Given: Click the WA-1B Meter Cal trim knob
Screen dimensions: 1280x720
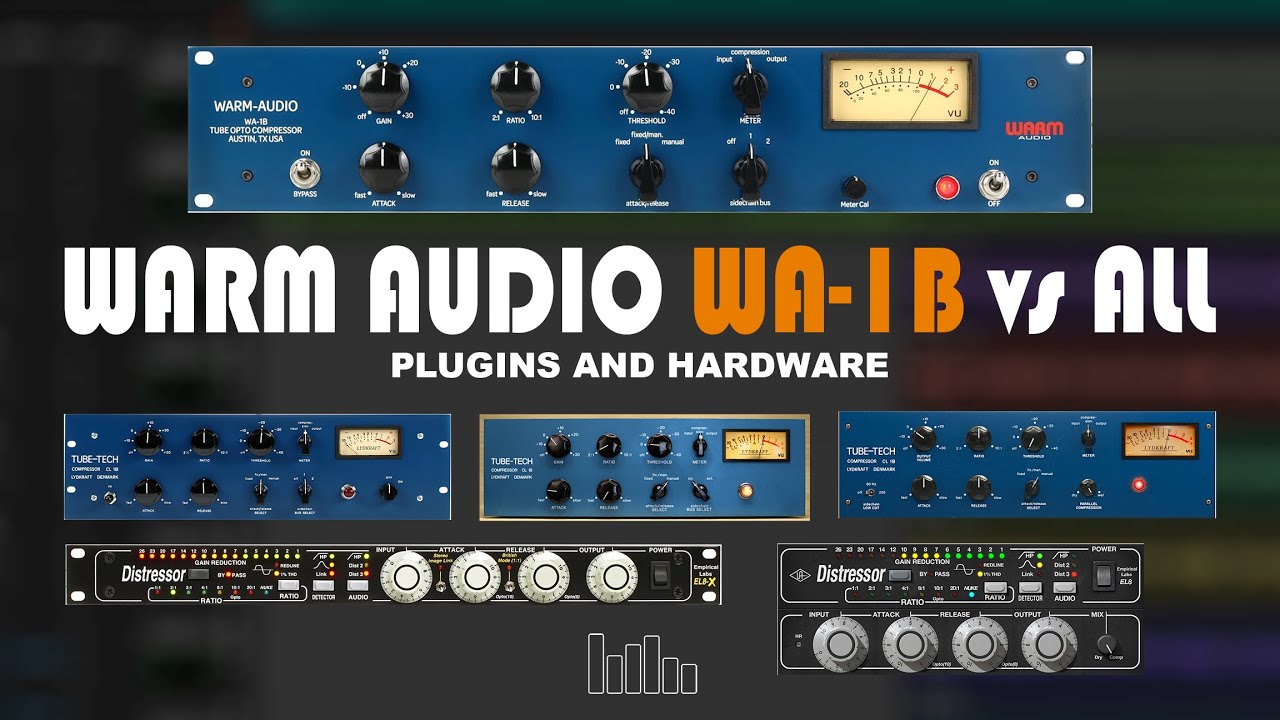Looking at the screenshot, I should coord(853,187).
